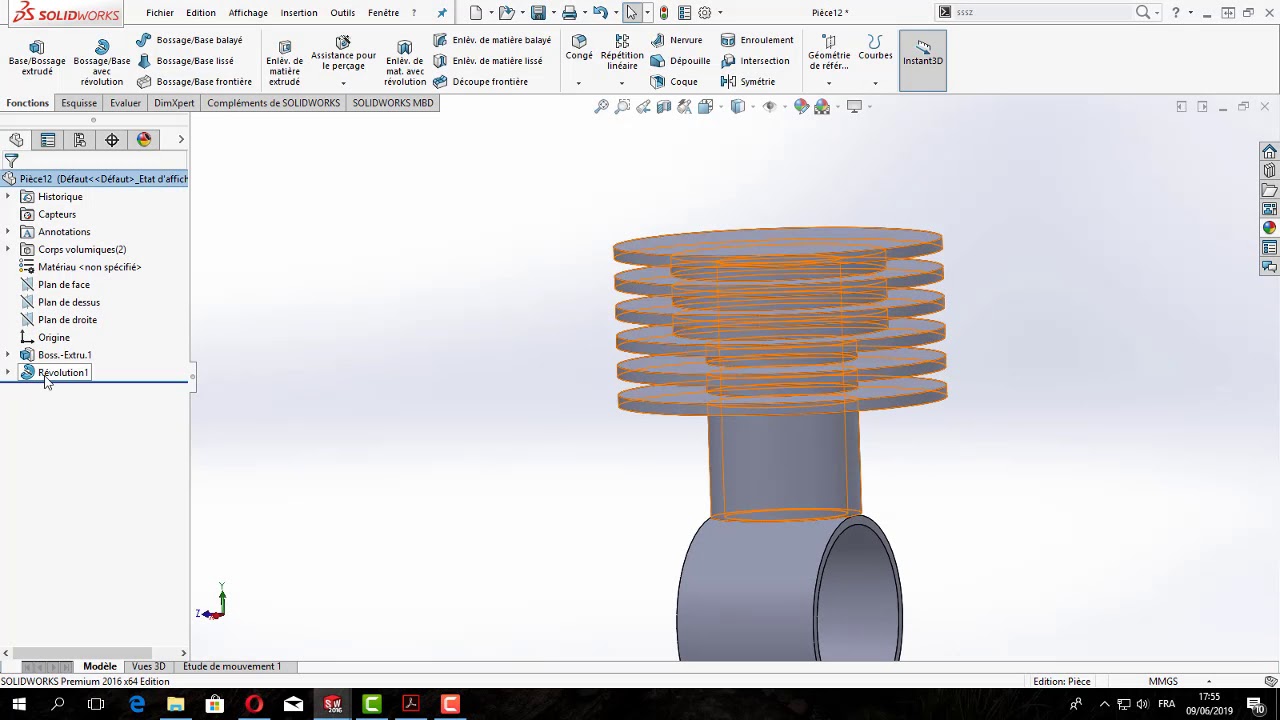Select the Dépouille draft tool
Viewport: 1280px width, 720px height.
pos(680,61)
